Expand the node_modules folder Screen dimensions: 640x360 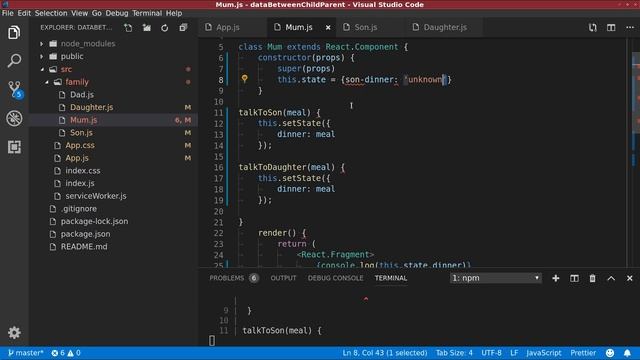coord(41,44)
